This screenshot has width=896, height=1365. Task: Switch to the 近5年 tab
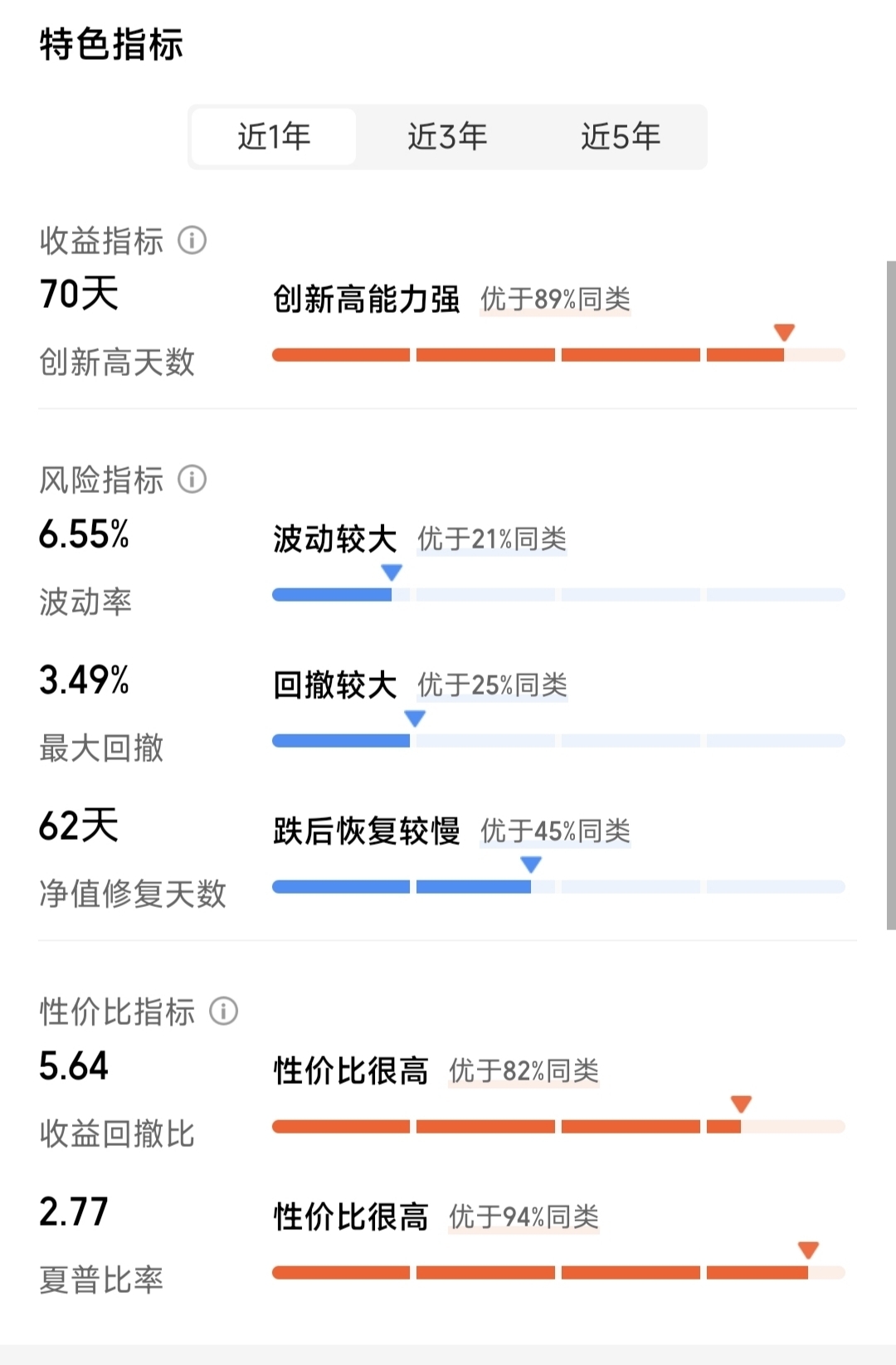click(x=621, y=136)
